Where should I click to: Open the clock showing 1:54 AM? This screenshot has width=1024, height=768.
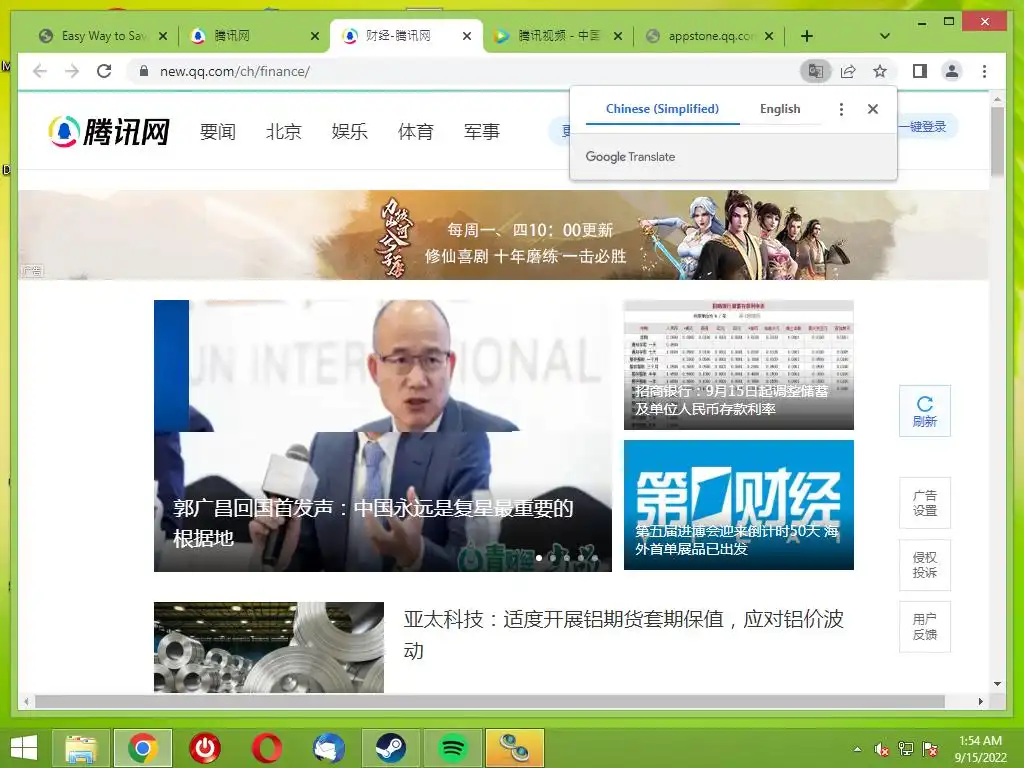[x=980, y=748]
